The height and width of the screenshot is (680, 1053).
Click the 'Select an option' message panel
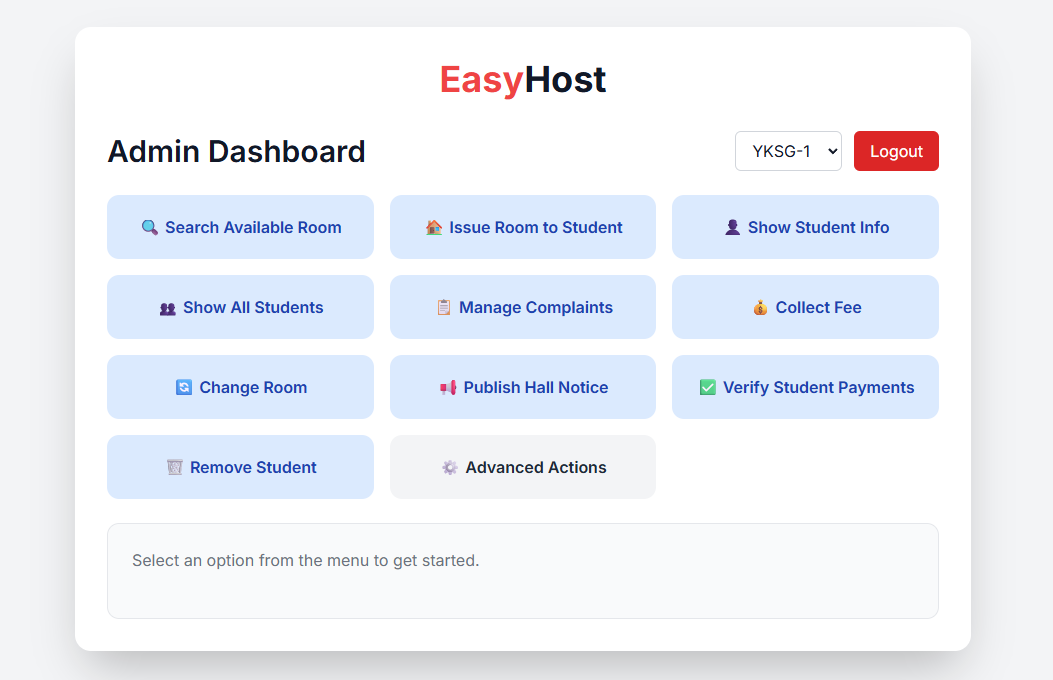coord(522,570)
